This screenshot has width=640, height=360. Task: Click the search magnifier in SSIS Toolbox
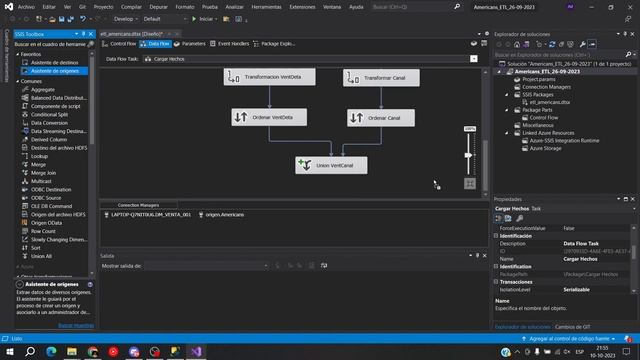[x=91, y=44]
